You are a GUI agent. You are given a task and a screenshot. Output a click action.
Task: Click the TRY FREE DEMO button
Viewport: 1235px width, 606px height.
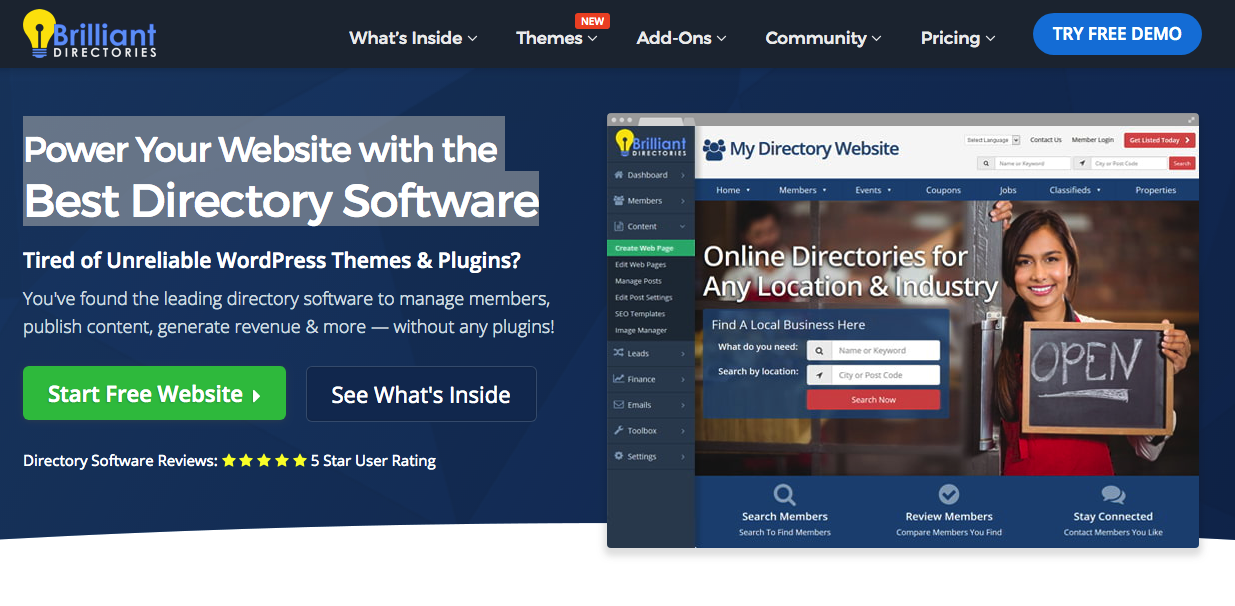click(1117, 33)
